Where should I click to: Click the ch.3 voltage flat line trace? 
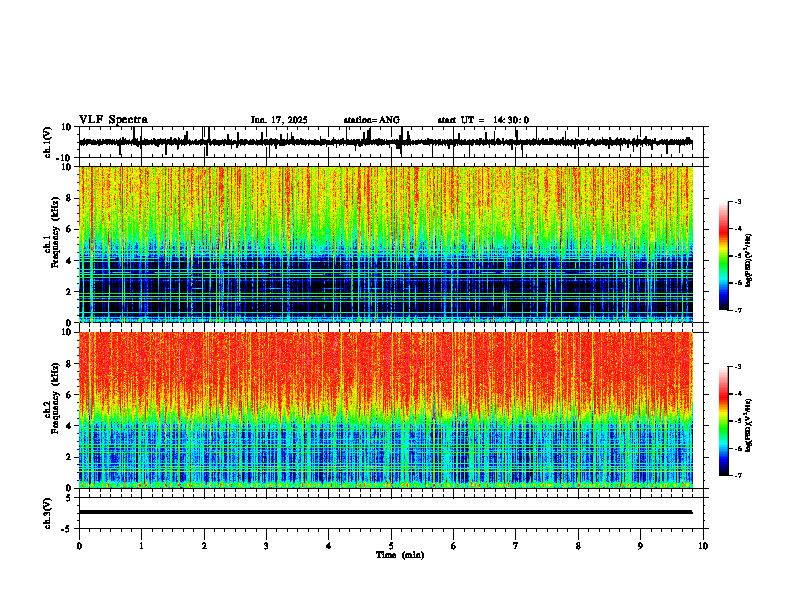[385, 512]
